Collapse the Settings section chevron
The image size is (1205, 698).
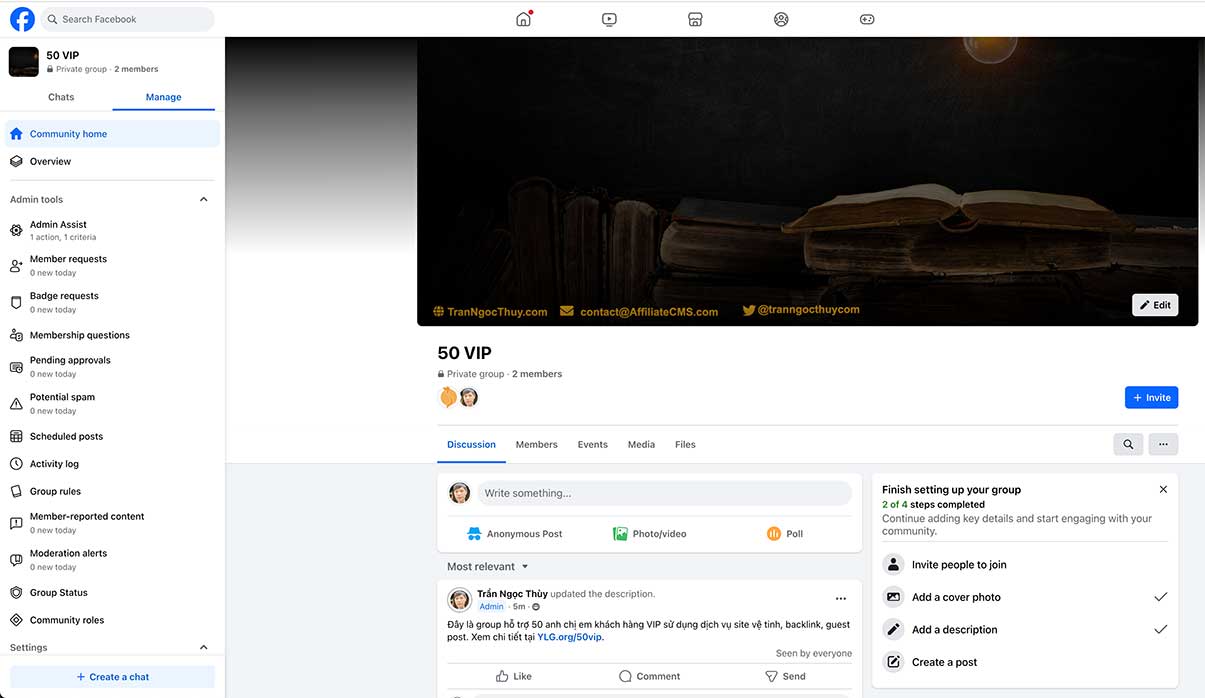(x=204, y=647)
